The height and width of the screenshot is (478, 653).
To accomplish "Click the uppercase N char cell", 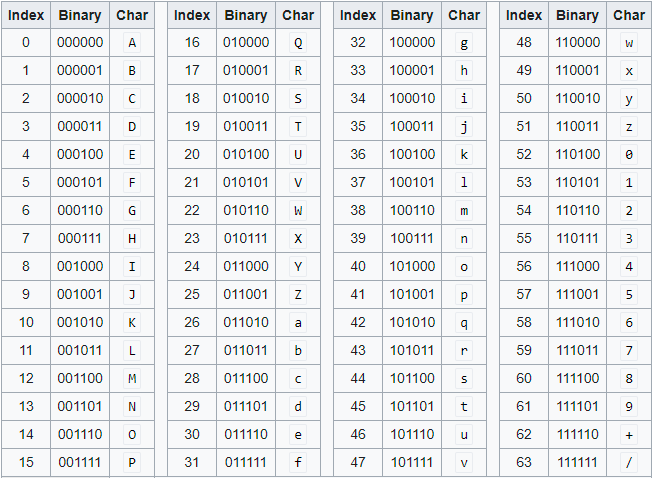I will (x=132, y=406).
